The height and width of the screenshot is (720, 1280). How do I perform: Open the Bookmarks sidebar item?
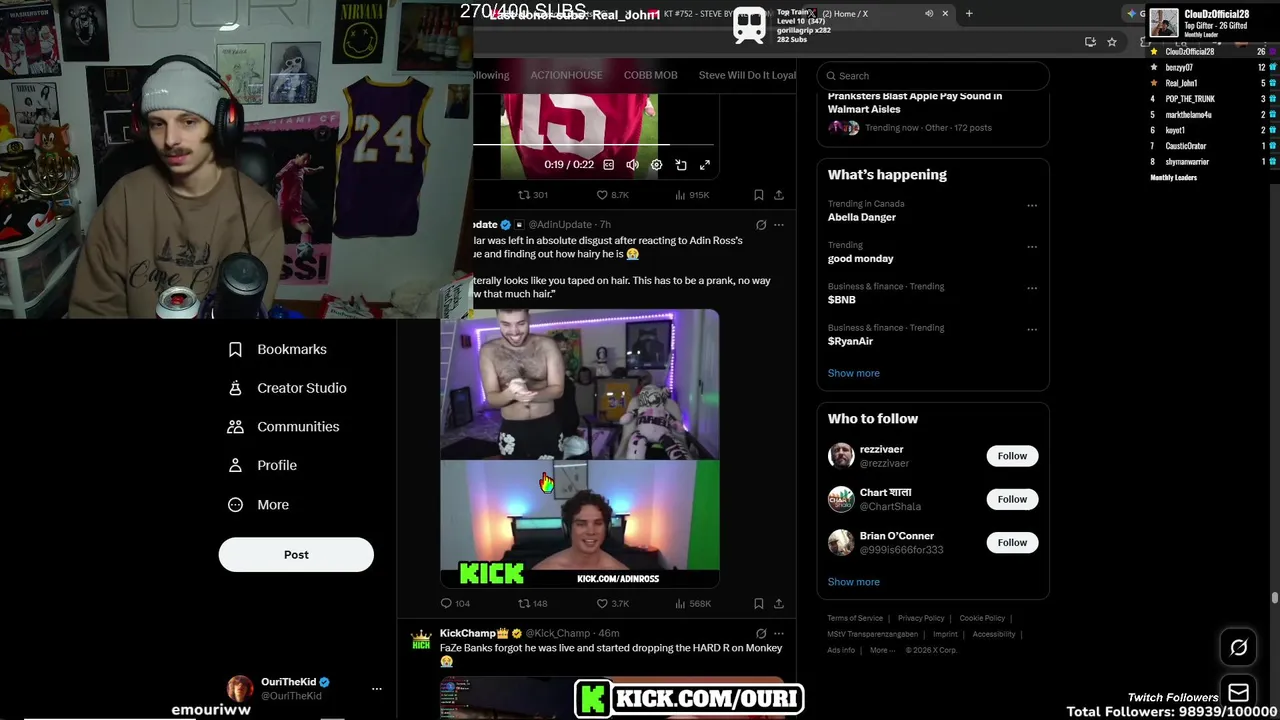277,349
